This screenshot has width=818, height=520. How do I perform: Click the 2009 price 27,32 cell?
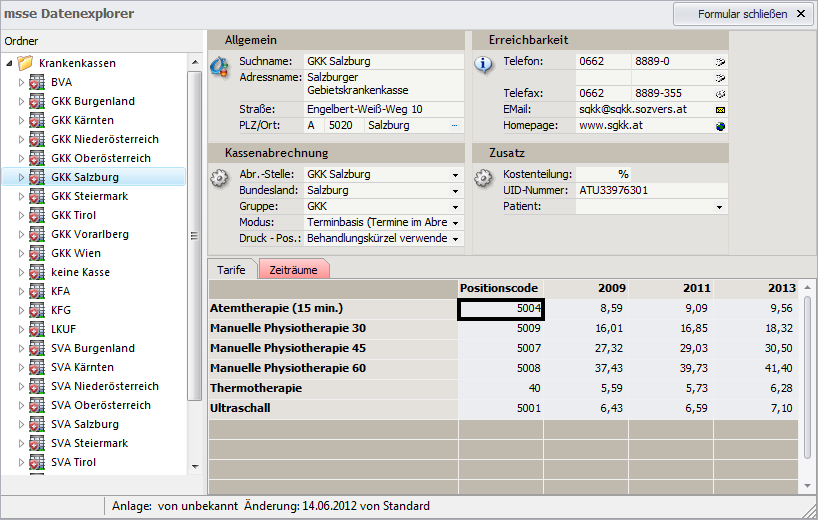point(586,348)
